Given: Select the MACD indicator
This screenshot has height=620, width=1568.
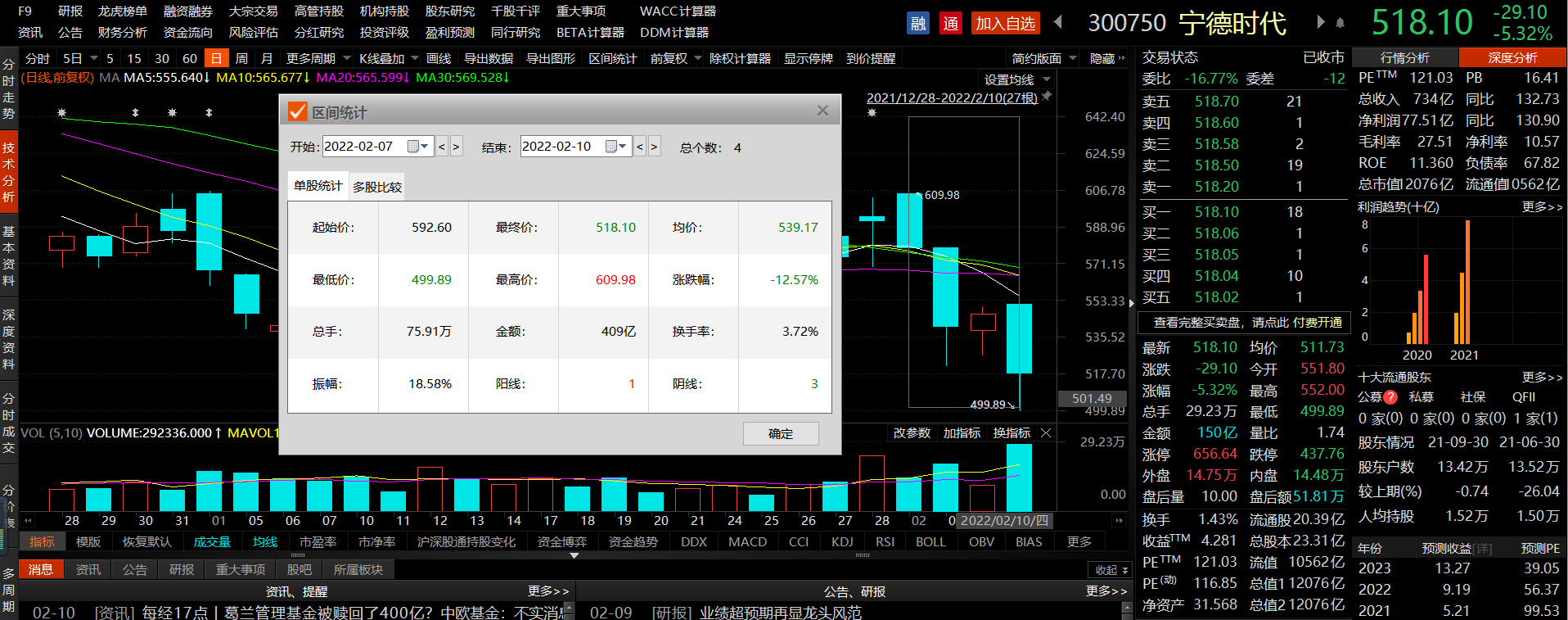Looking at the screenshot, I should (747, 541).
